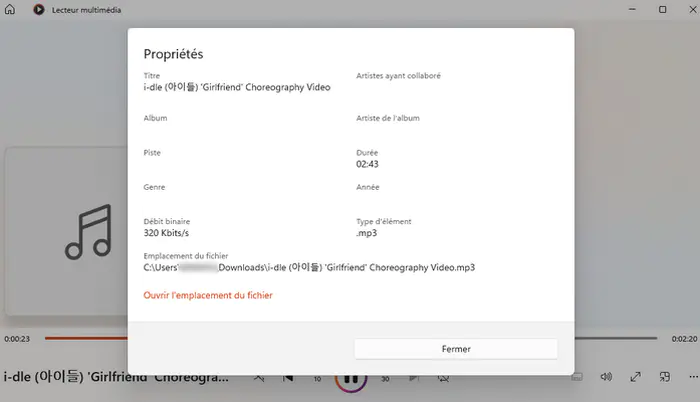
Task: Toggle shuffle playback
Action: tap(258, 378)
